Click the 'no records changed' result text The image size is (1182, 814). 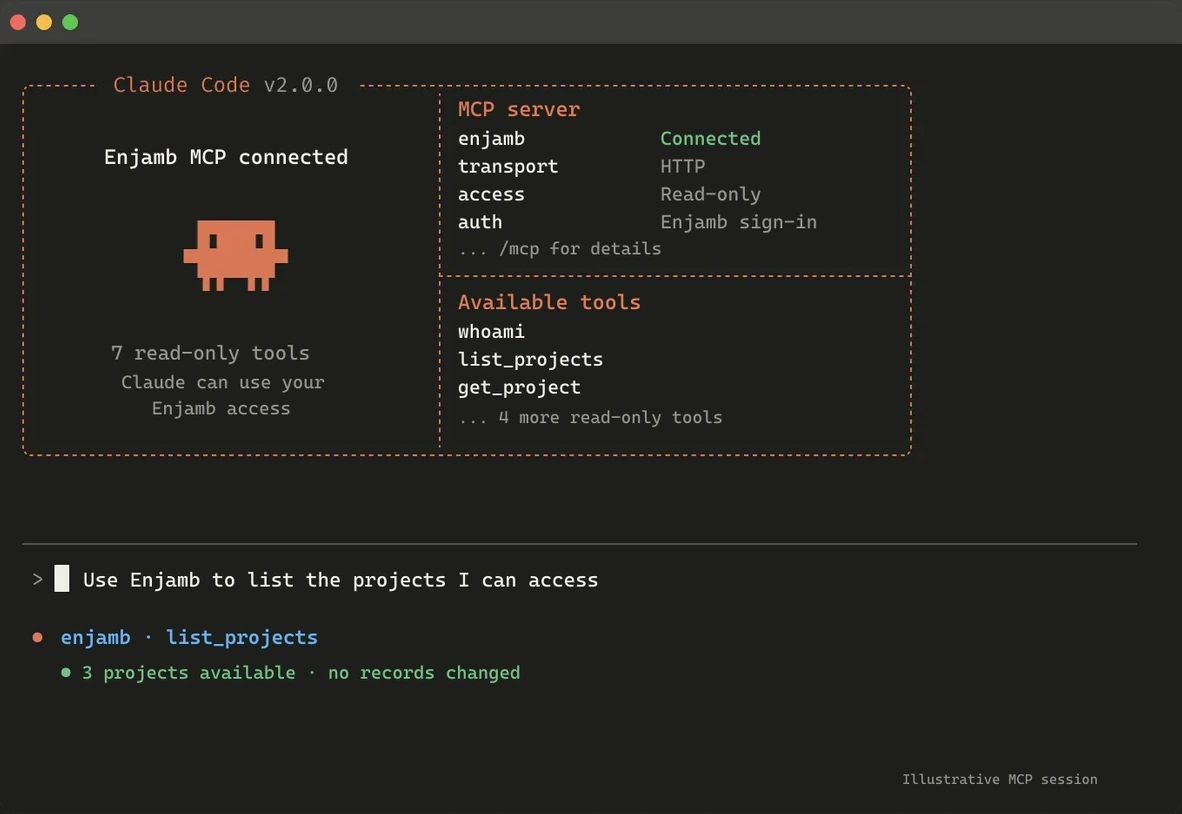(x=424, y=673)
